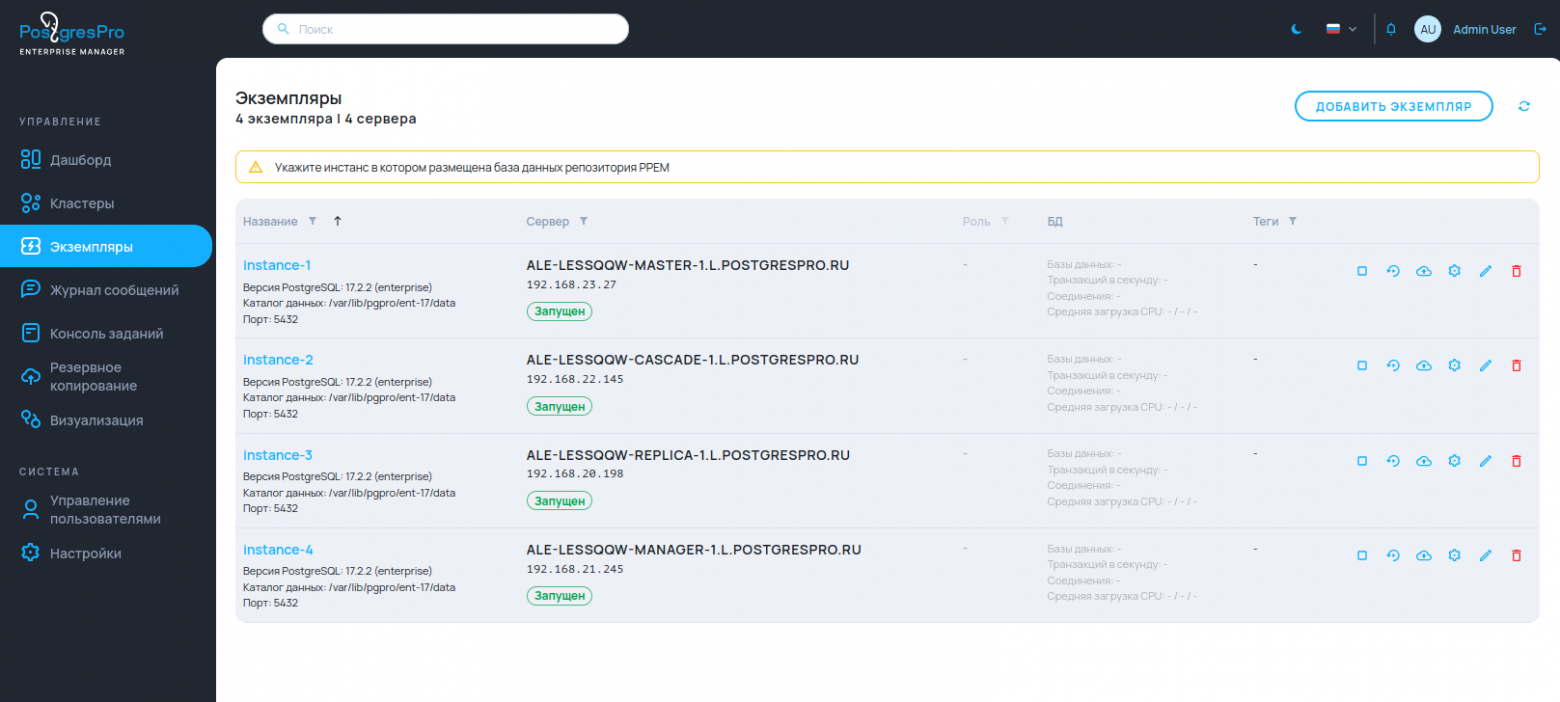Image resolution: width=1560 pixels, height=702 pixels.
Task: Open notifications bell icon
Action: tap(1391, 29)
